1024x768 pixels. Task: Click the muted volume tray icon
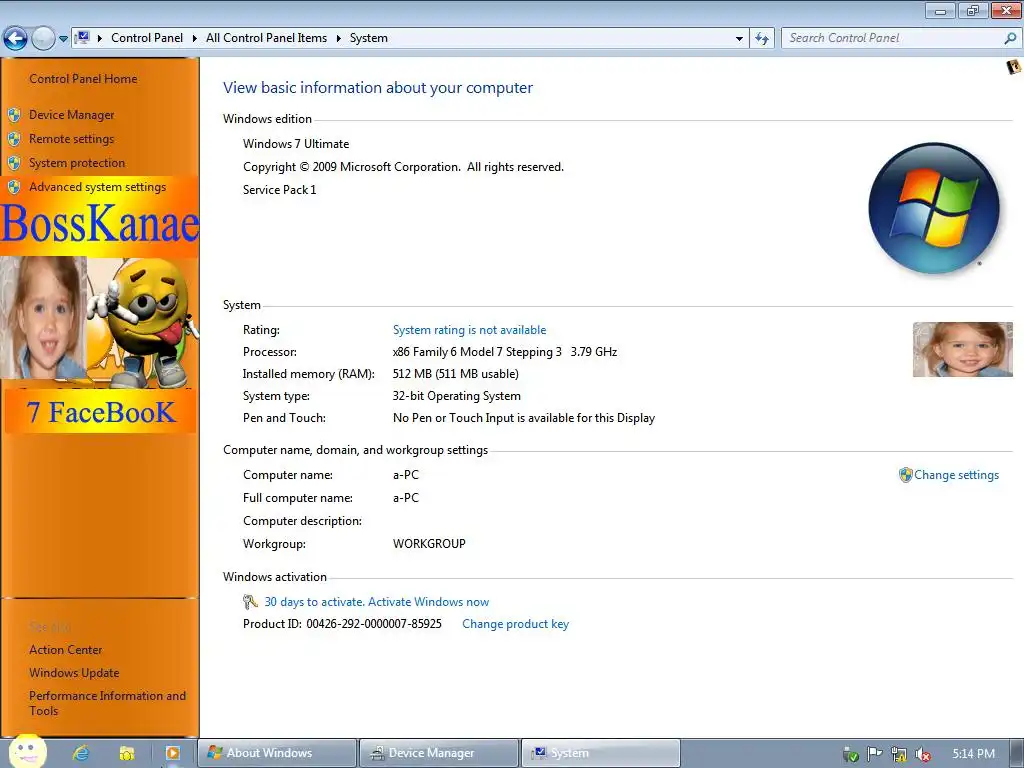pos(923,755)
